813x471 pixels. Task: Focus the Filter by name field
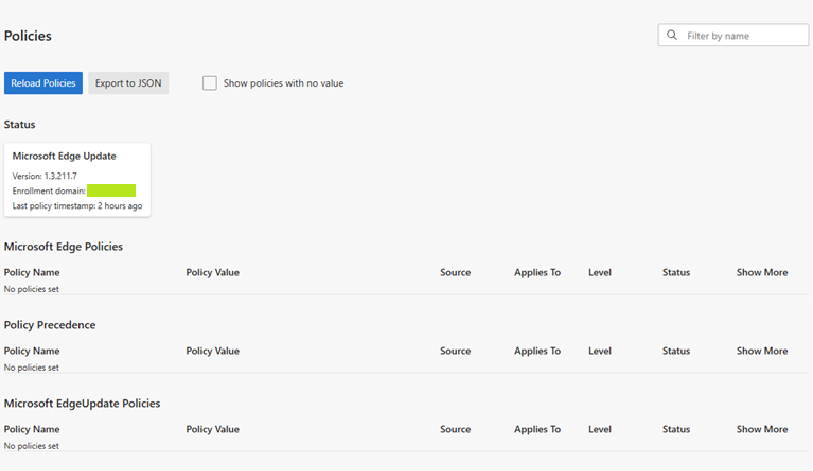pos(743,35)
